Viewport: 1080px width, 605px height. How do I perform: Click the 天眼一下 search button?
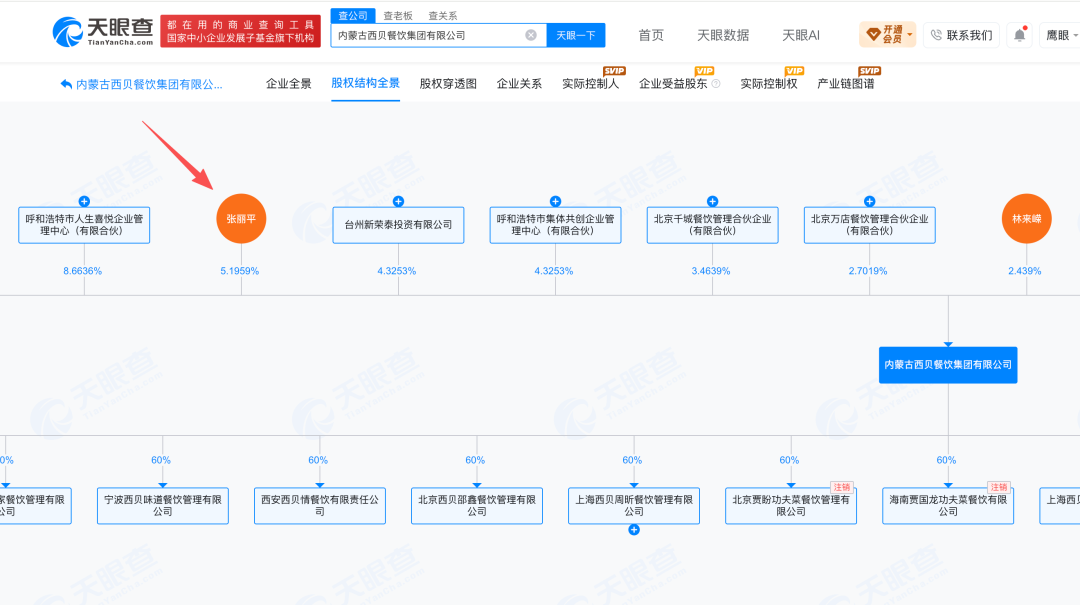[576, 35]
